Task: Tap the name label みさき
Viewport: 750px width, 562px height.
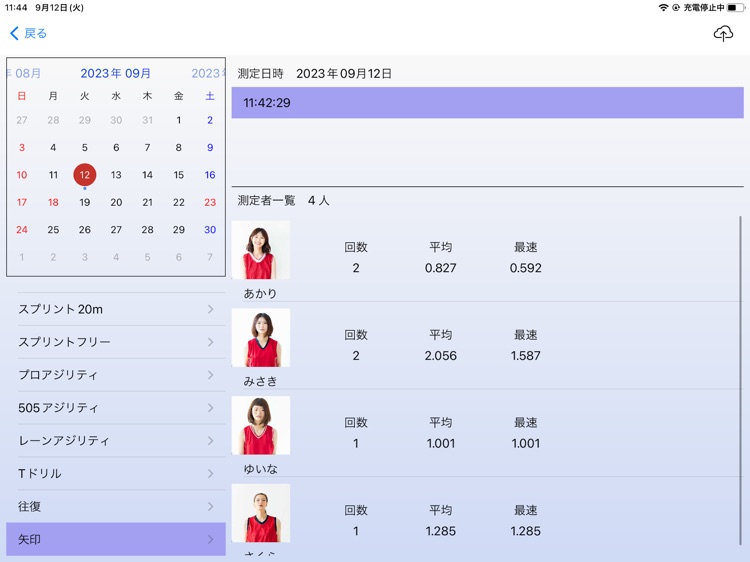Action: (260, 381)
